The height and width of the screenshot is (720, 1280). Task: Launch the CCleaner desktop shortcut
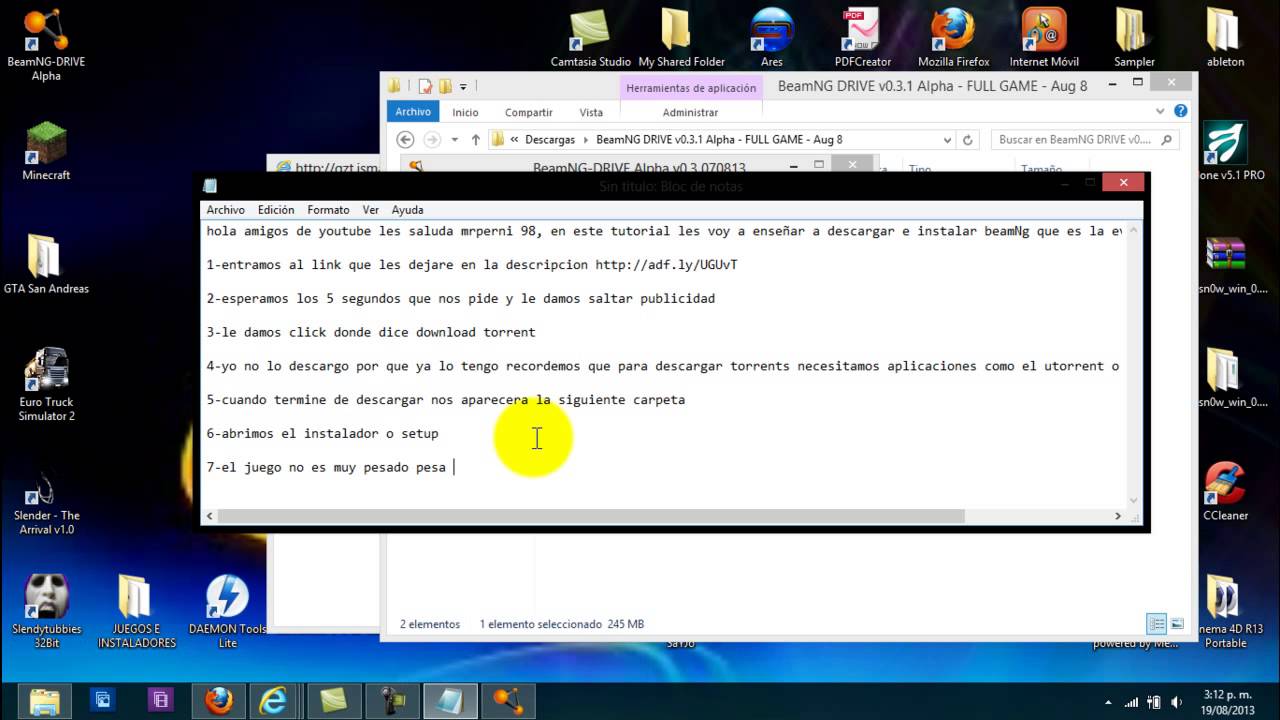1225,492
